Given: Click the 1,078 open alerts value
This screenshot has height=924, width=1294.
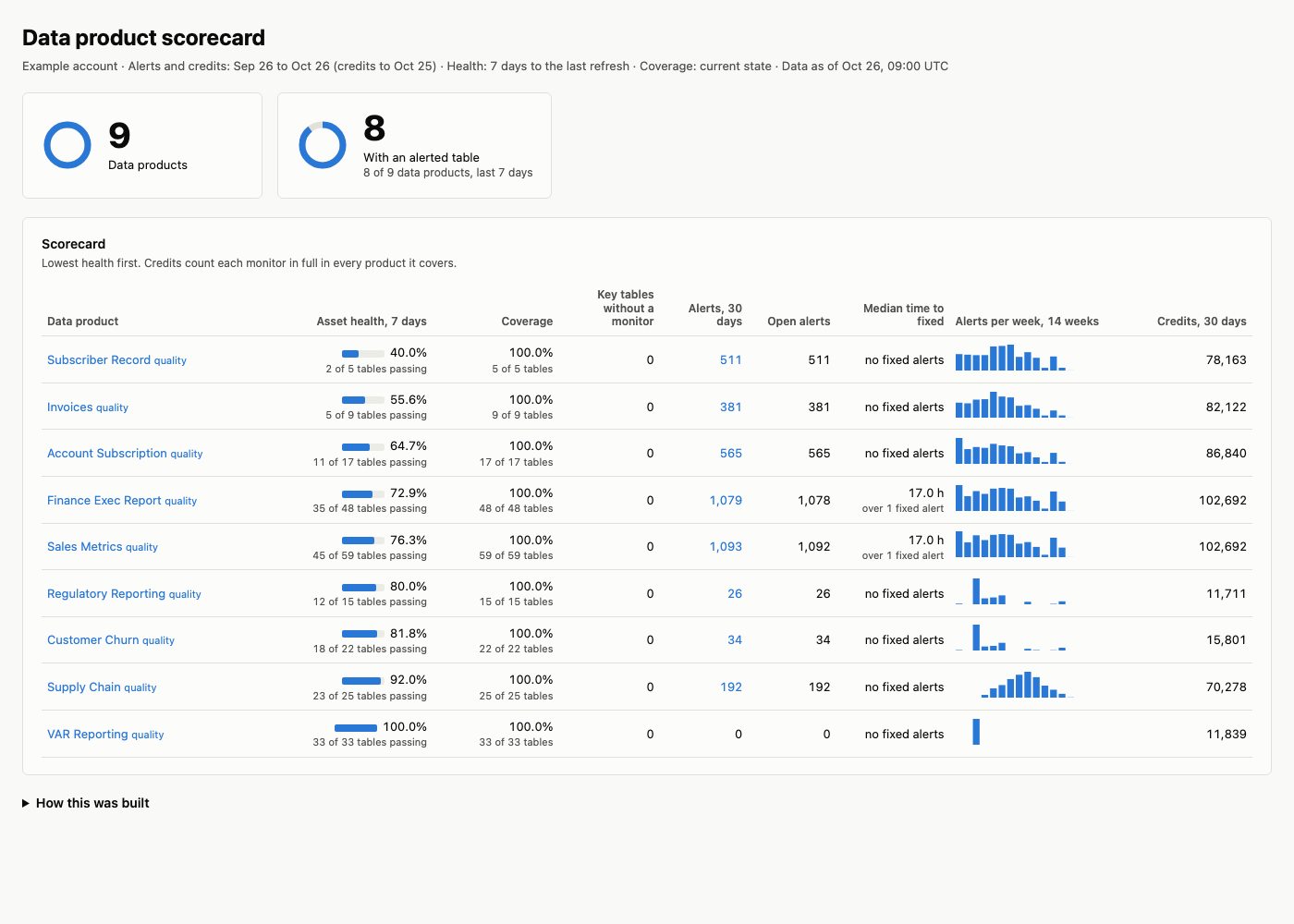Looking at the screenshot, I should pyautogui.click(x=814, y=501).
